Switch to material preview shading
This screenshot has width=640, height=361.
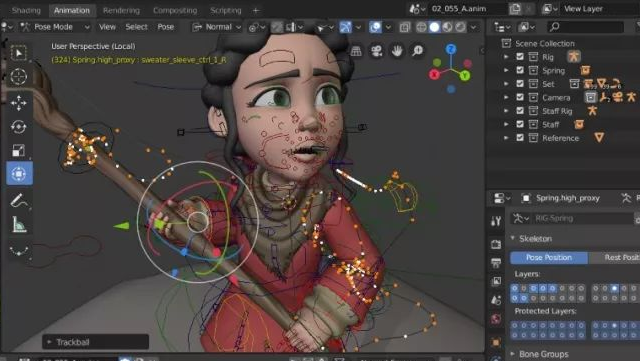(447, 27)
